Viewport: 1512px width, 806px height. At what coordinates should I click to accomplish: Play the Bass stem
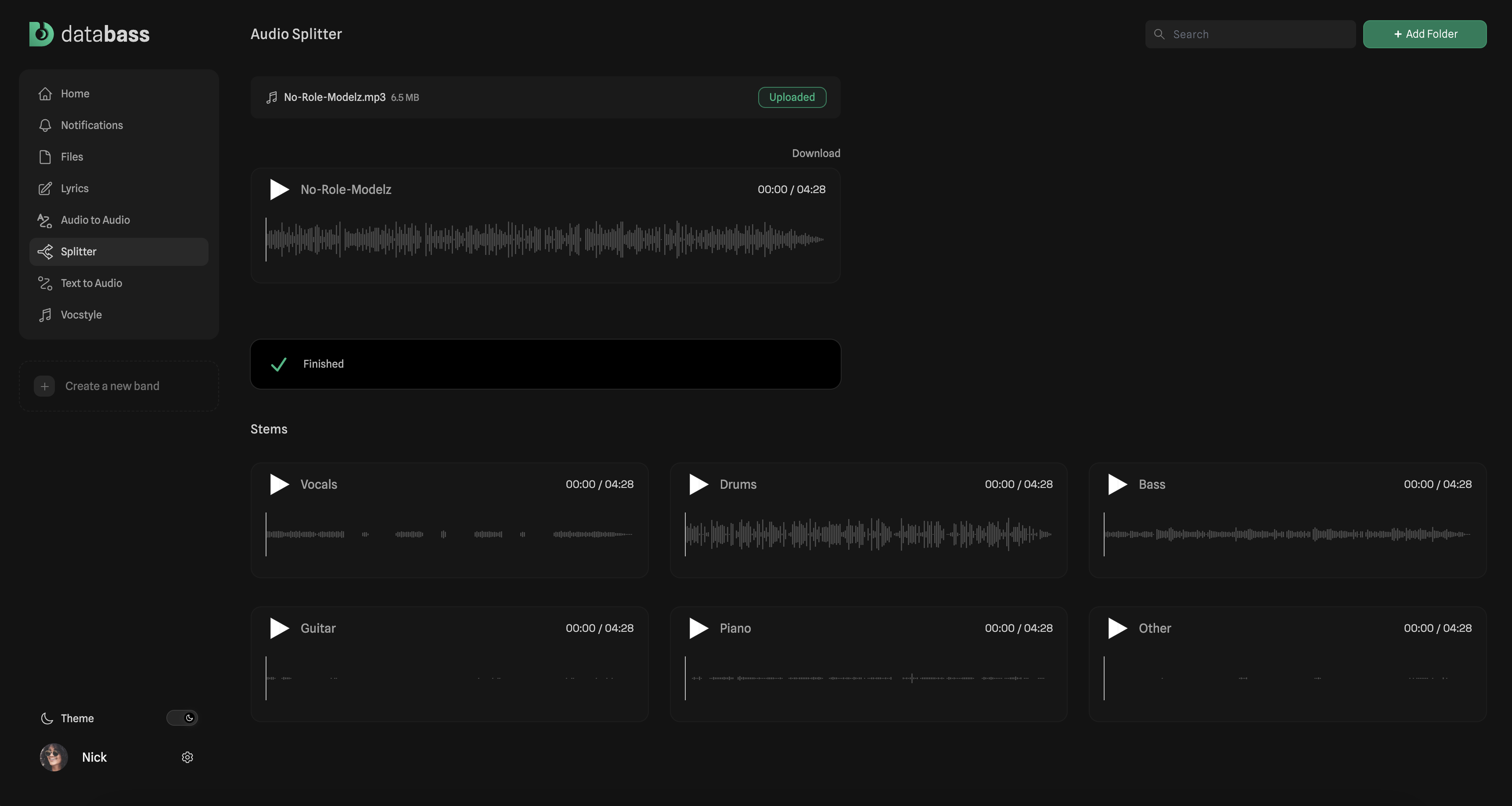click(x=1118, y=484)
